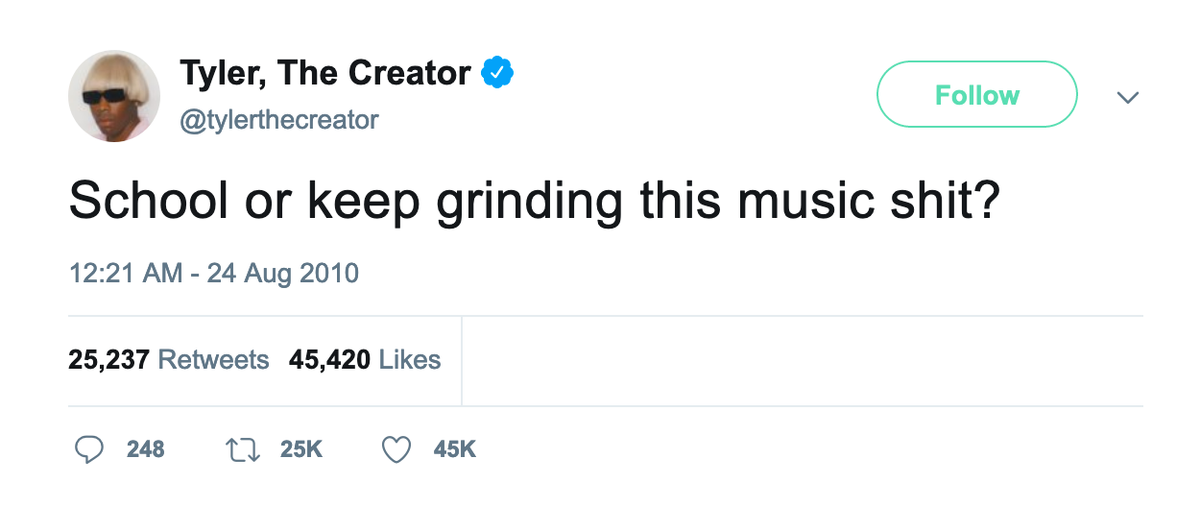This screenshot has height=507, width=1200.
Task: Click the reply speech bubble icon
Action: pos(90,450)
